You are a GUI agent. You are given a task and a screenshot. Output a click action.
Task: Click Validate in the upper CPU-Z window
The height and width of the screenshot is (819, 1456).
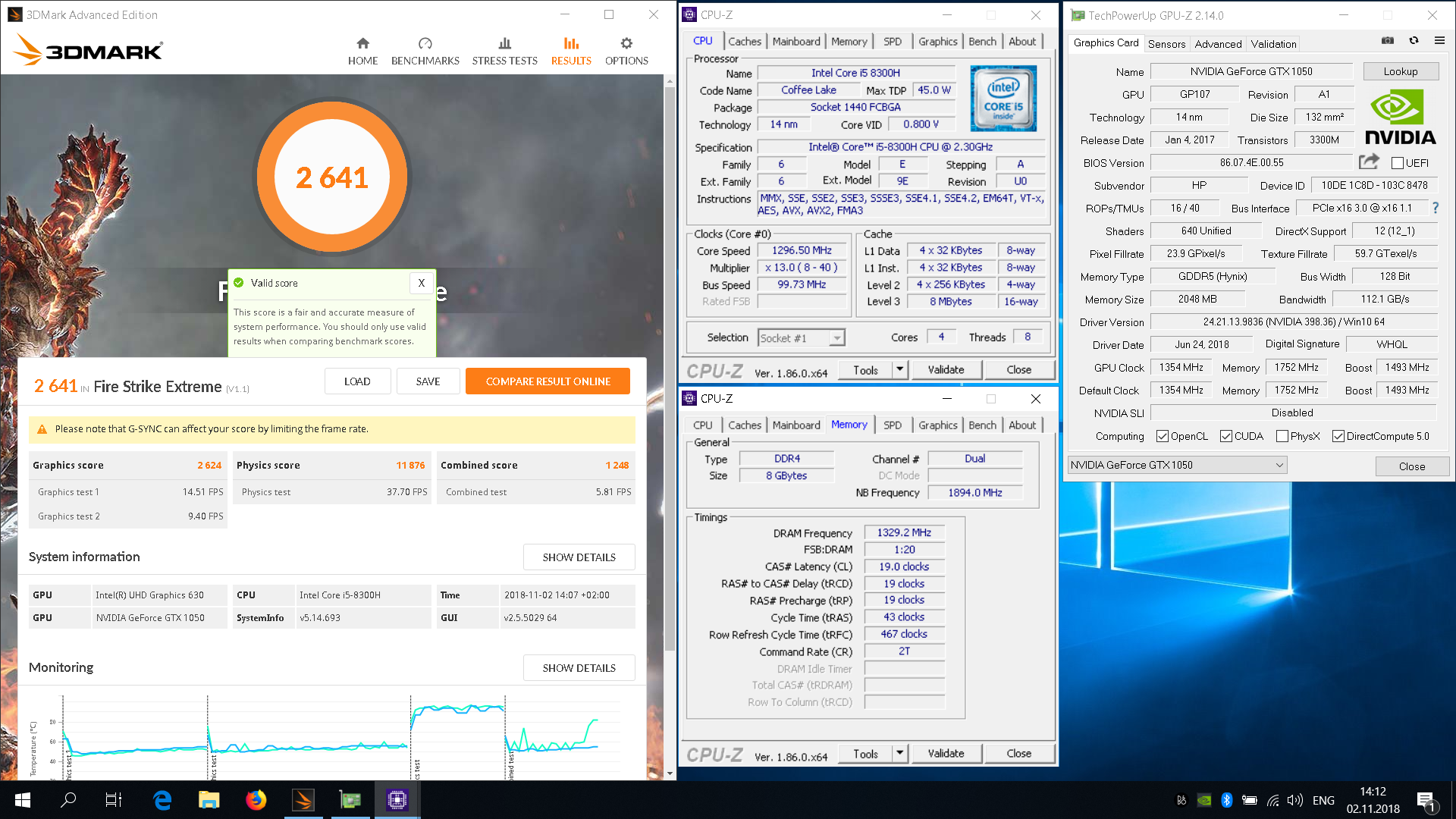pos(946,370)
